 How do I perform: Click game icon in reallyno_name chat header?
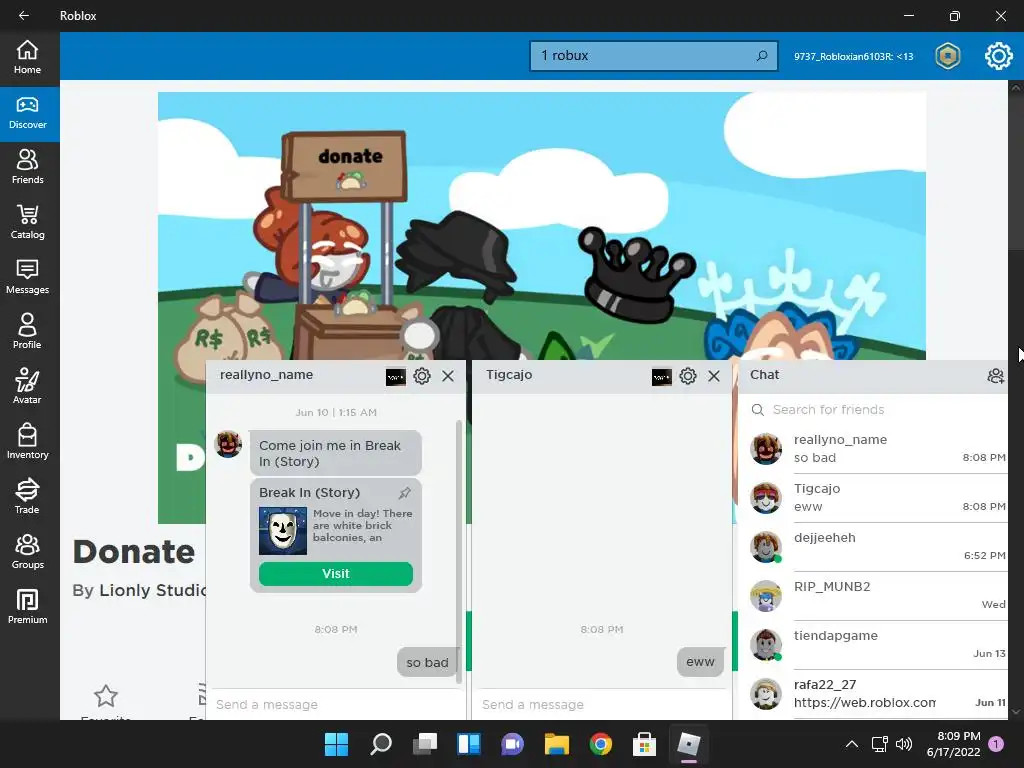click(396, 377)
